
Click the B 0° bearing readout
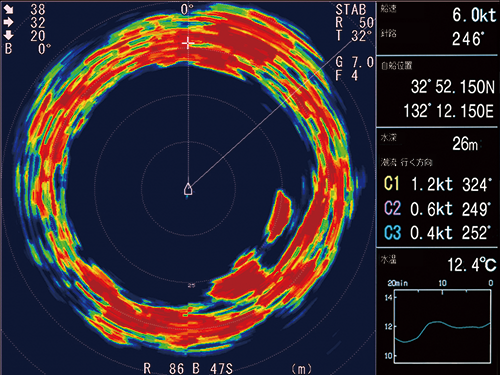28,49
